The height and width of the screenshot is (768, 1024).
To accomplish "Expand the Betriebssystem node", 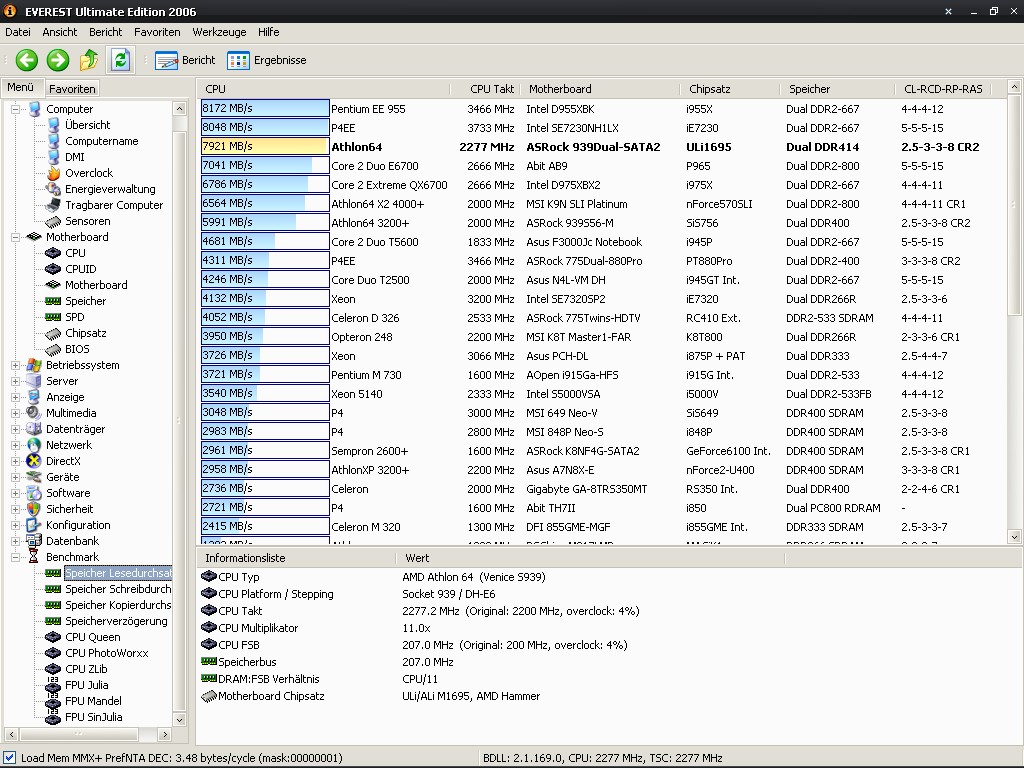I will (15, 365).
